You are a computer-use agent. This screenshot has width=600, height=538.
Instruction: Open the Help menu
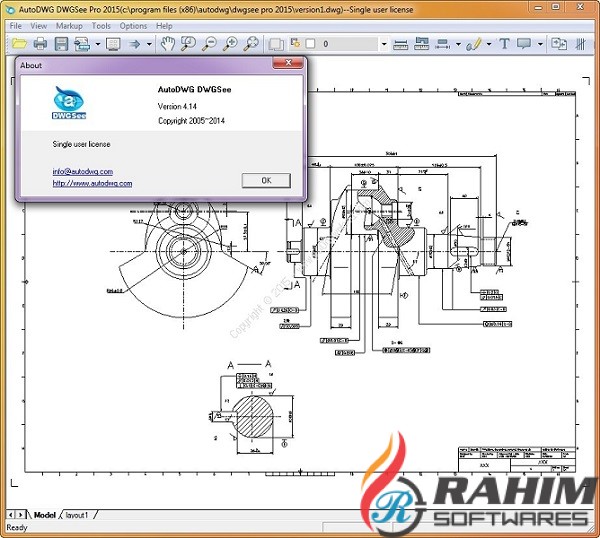(x=164, y=26)
